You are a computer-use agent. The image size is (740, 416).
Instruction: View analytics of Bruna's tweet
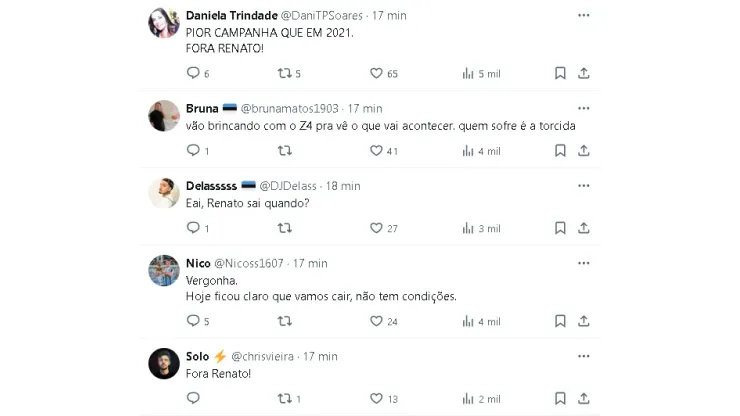click(468, 151)
